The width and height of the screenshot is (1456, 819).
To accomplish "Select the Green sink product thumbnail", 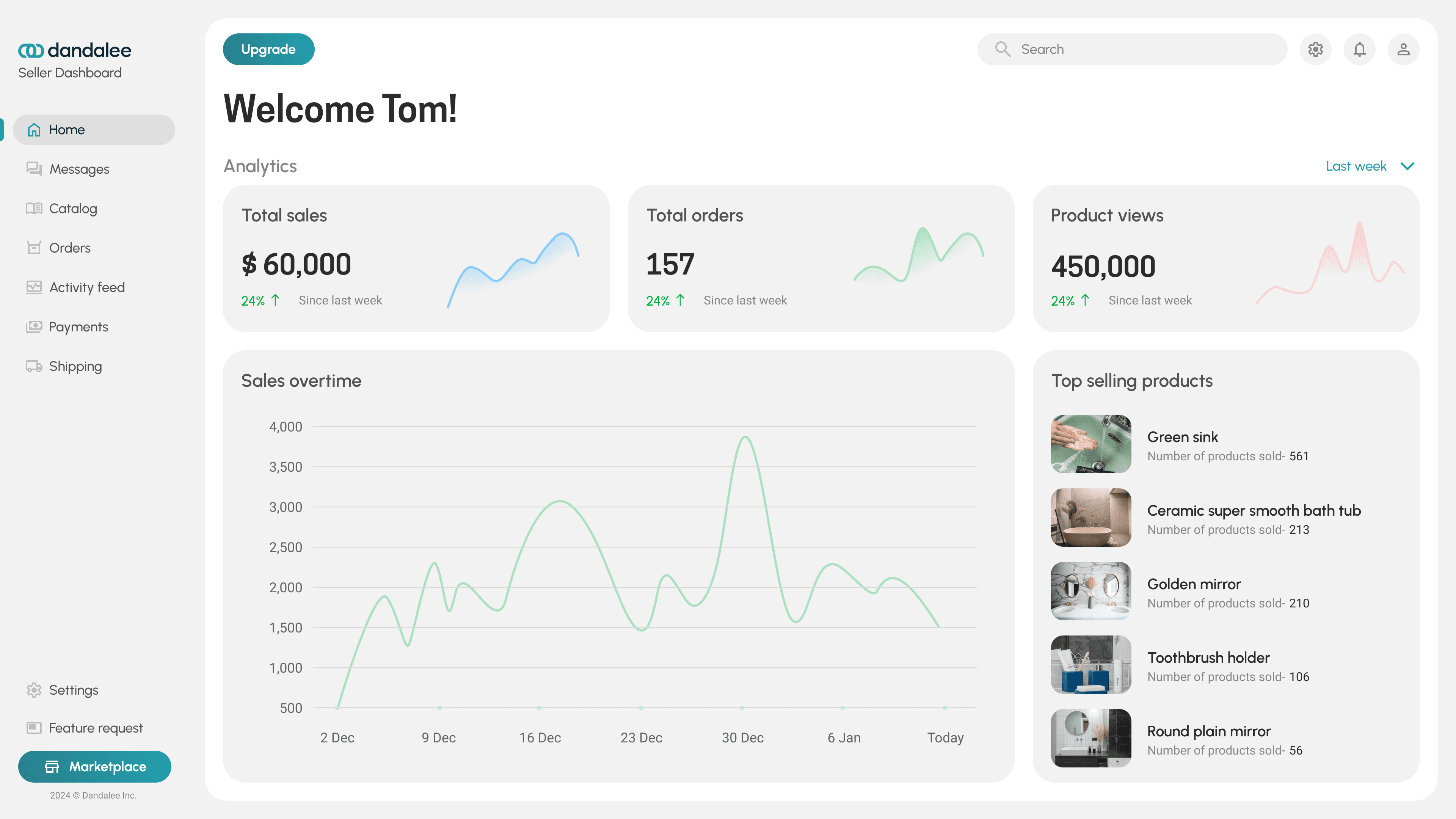I will tap(1091, 444).
